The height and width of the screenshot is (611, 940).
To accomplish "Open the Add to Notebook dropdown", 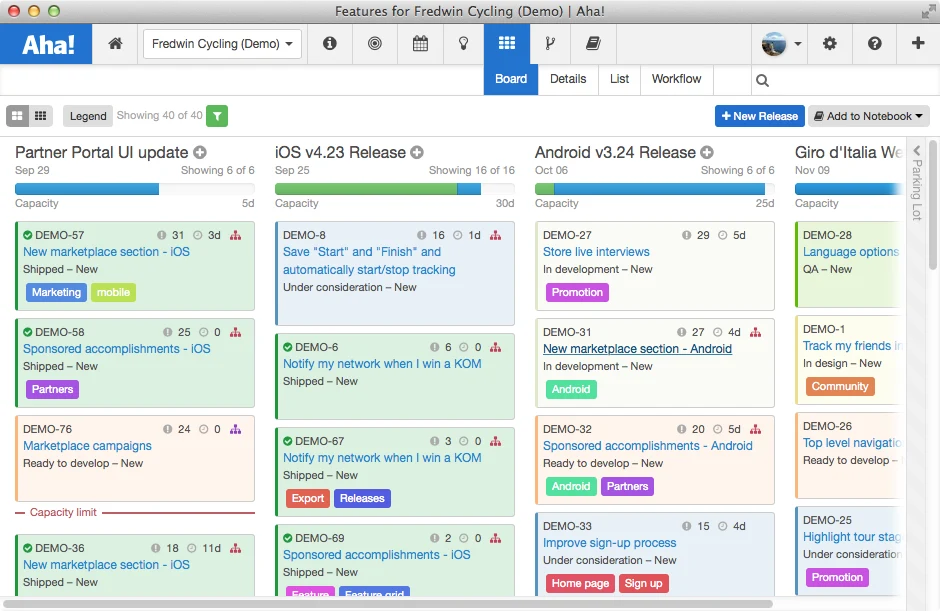I will coord(869,116).
